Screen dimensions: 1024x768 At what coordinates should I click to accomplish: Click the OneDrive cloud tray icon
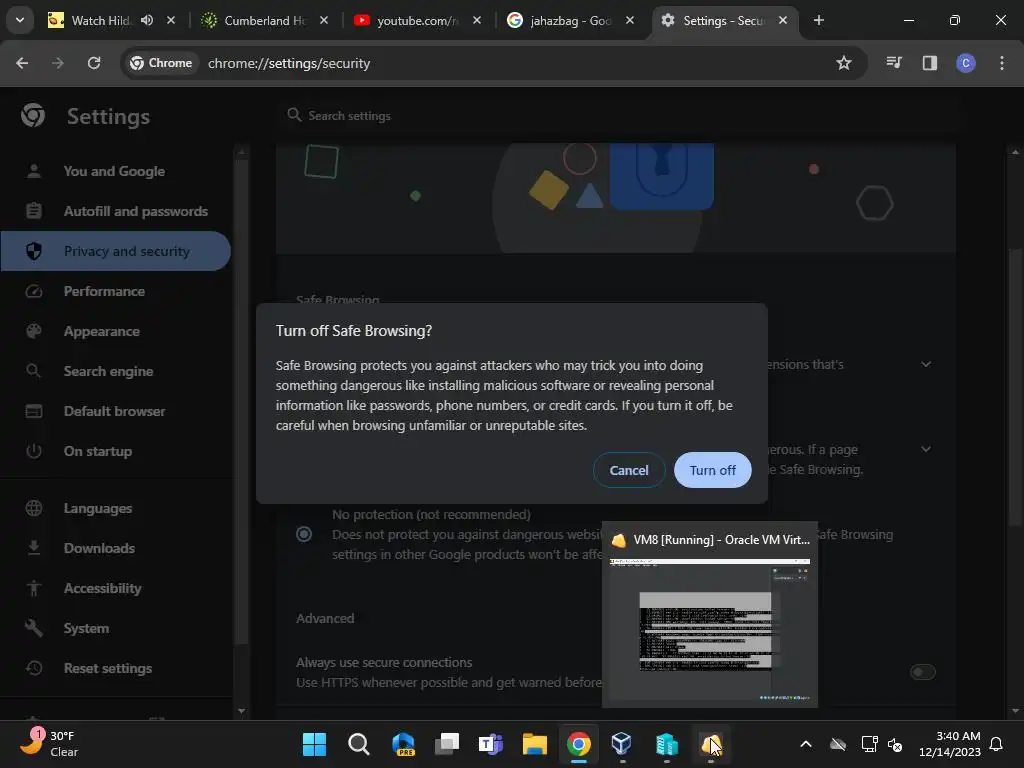pos(838,744)
